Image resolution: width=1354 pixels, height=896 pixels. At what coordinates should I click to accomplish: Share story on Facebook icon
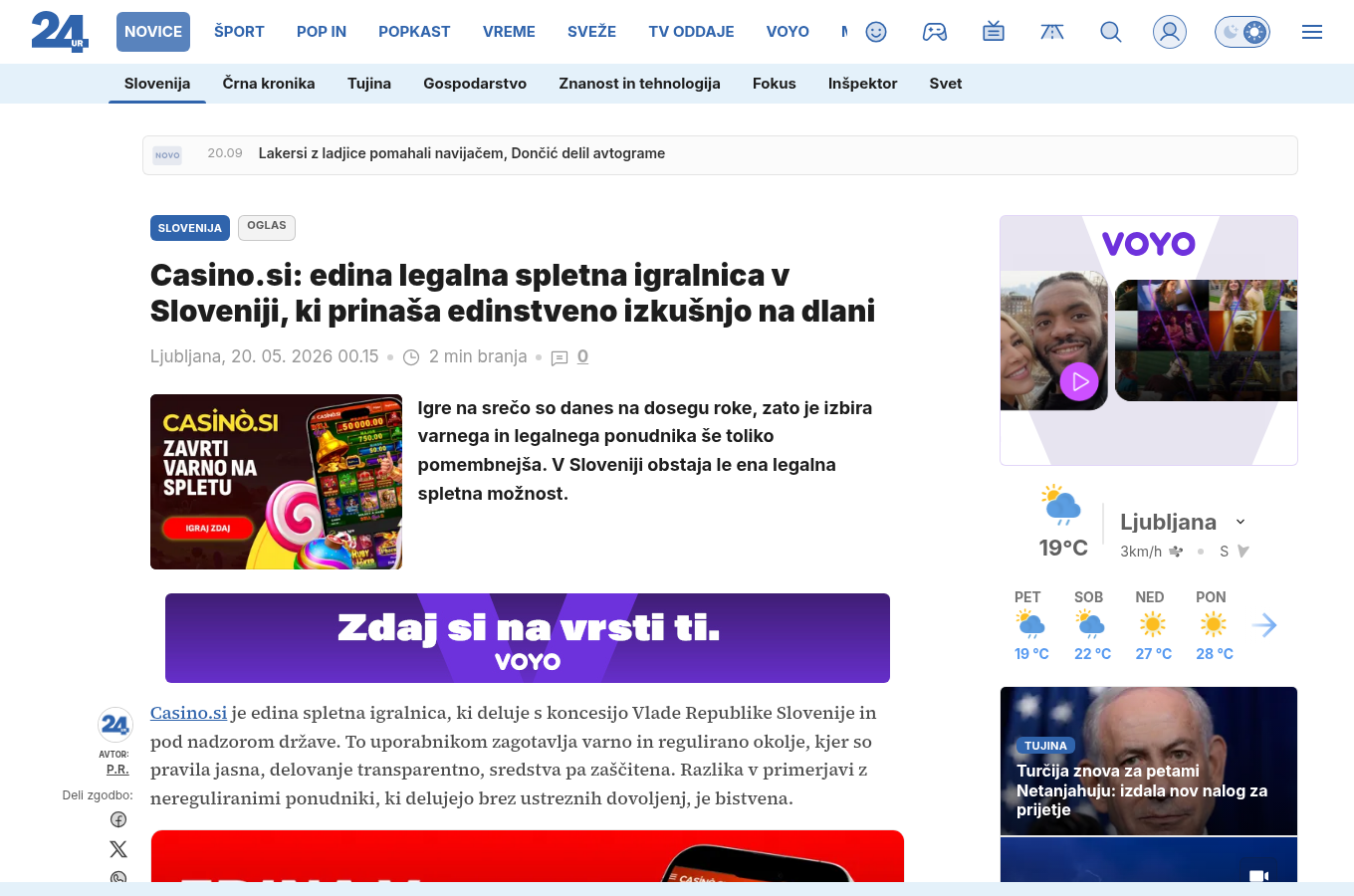tap(118, 819)
